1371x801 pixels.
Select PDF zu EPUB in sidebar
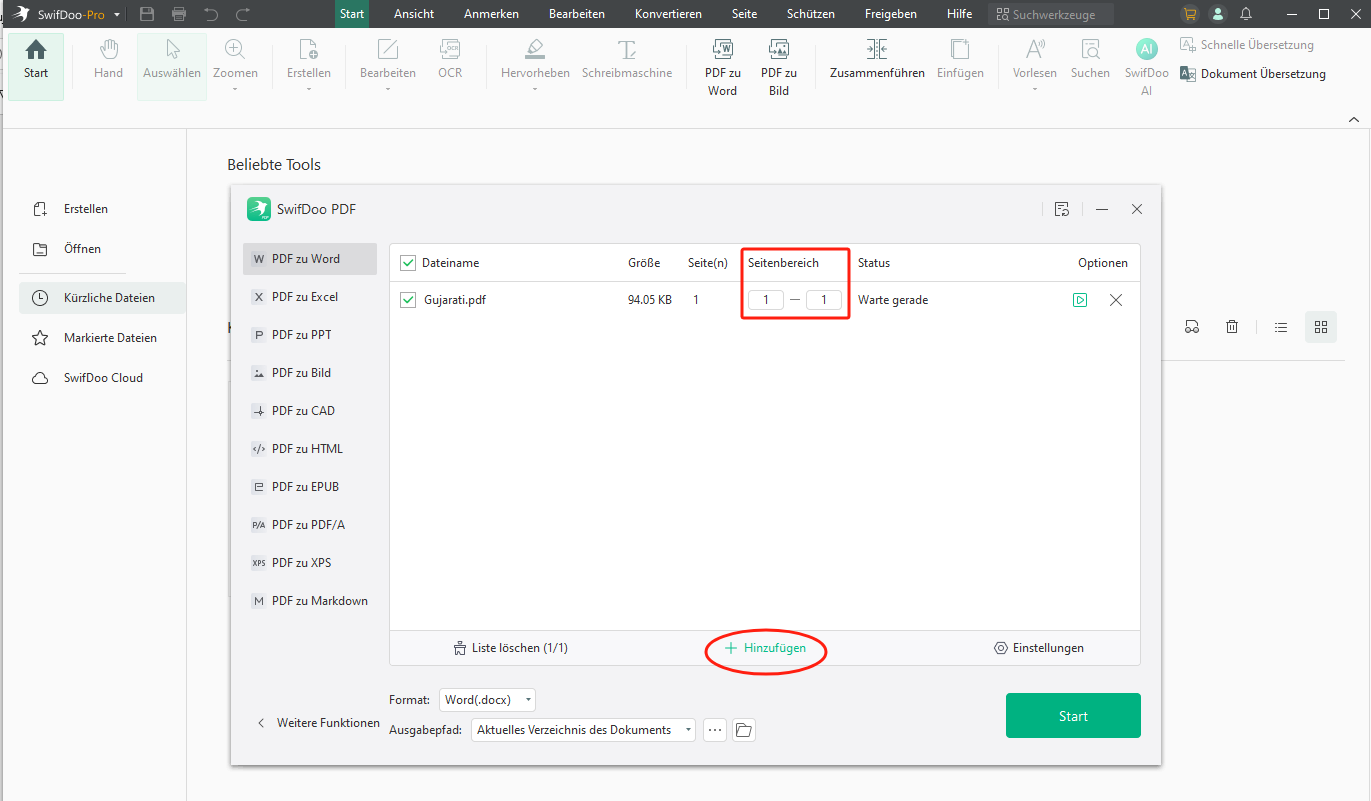coord(310,487)
